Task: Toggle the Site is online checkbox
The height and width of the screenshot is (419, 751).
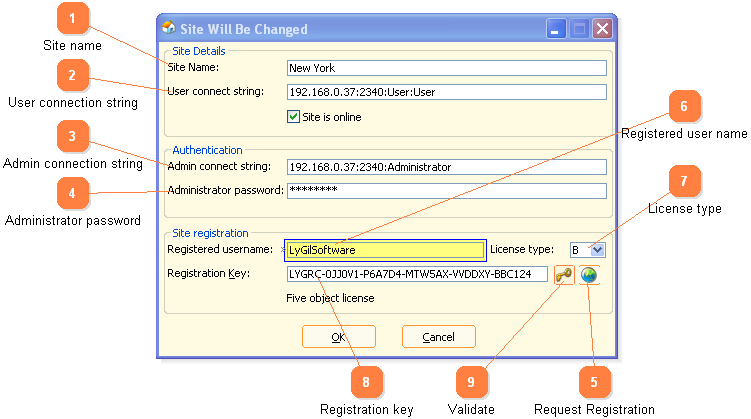Action: (x=293, y=117)
